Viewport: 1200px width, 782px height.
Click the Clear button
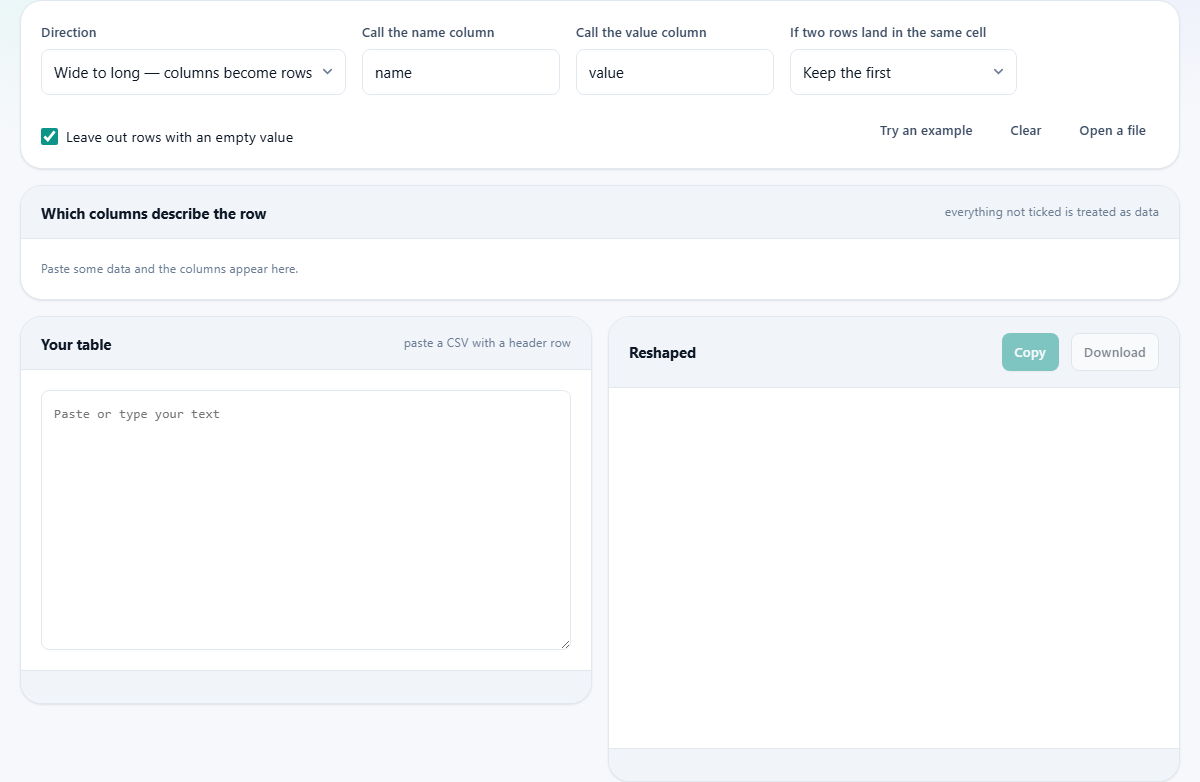point(1026,131)
